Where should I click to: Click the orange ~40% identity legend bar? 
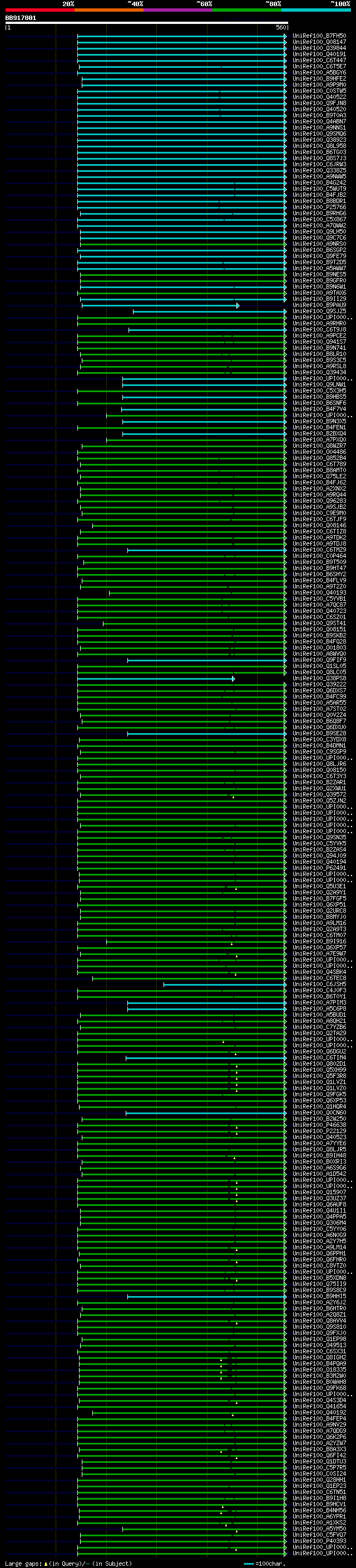[x=109, y=10]
